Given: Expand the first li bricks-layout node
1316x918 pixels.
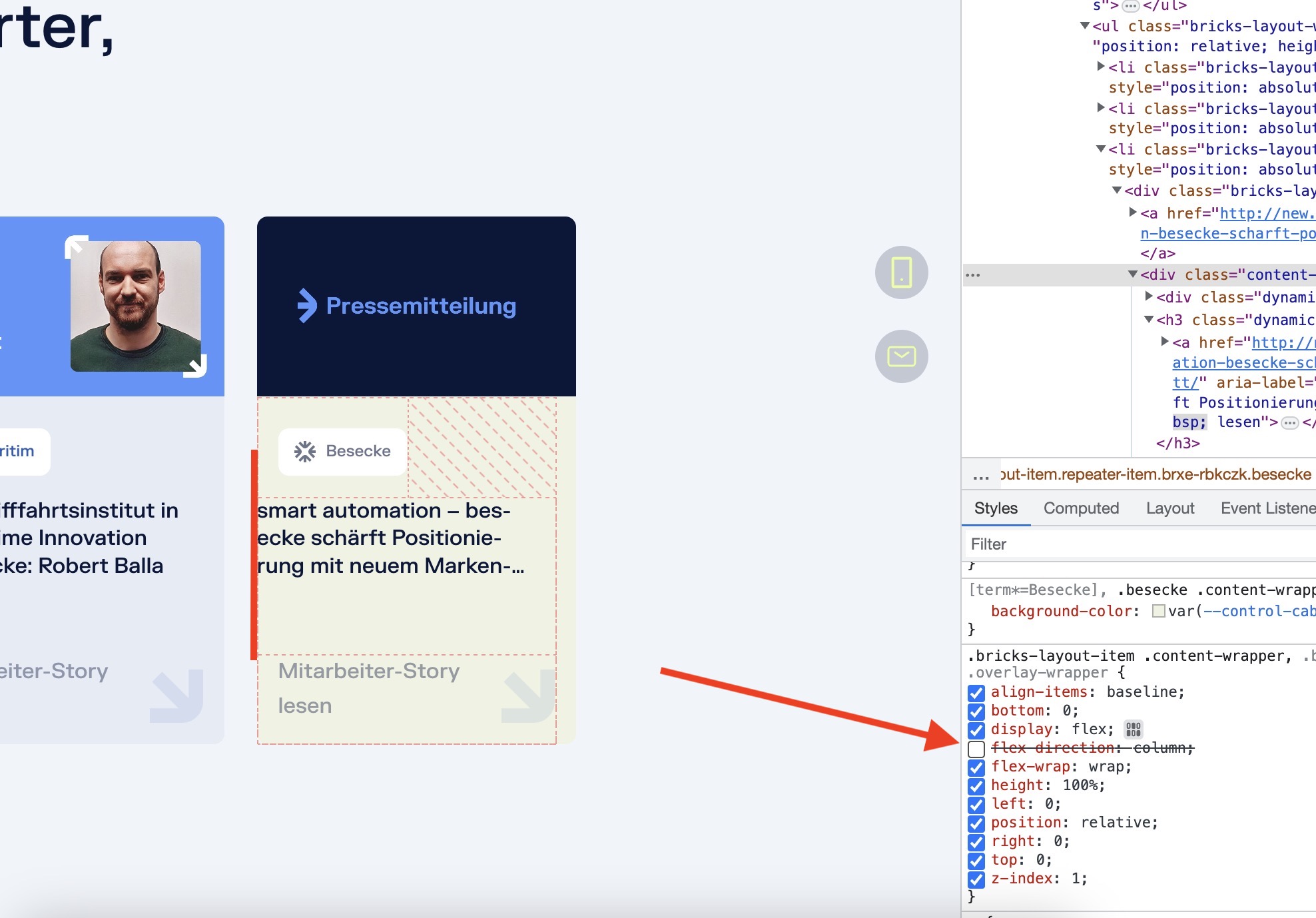Looking at the screenshot, I should point(1101,67).
